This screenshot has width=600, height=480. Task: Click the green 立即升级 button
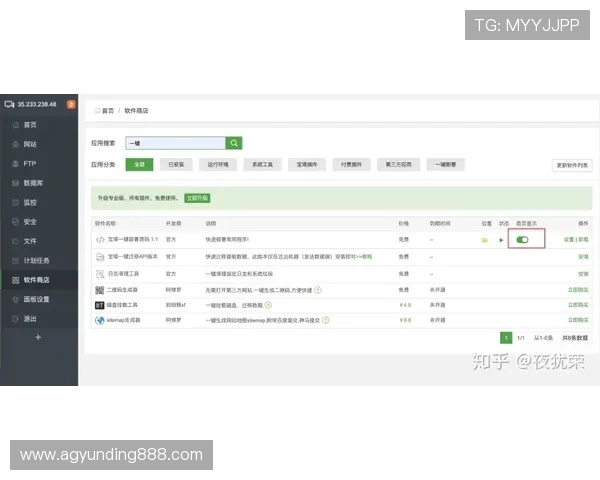tap(197, 198)
